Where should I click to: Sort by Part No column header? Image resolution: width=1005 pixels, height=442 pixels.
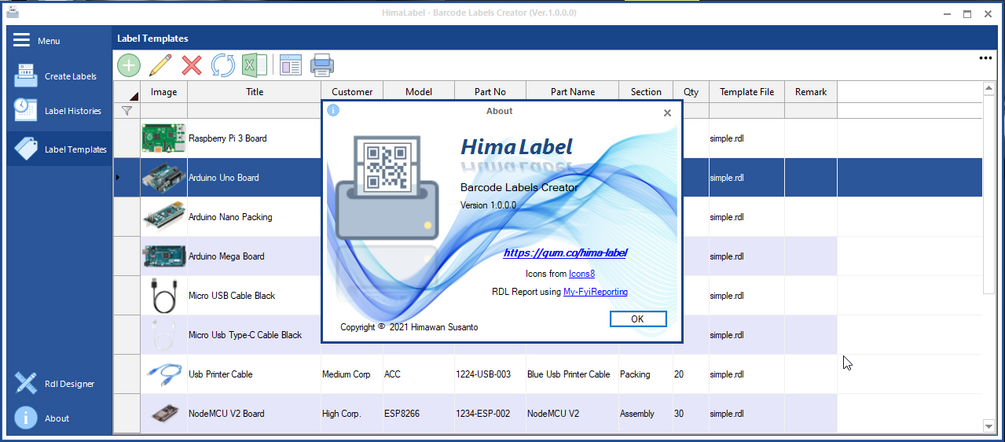(490, 92)
